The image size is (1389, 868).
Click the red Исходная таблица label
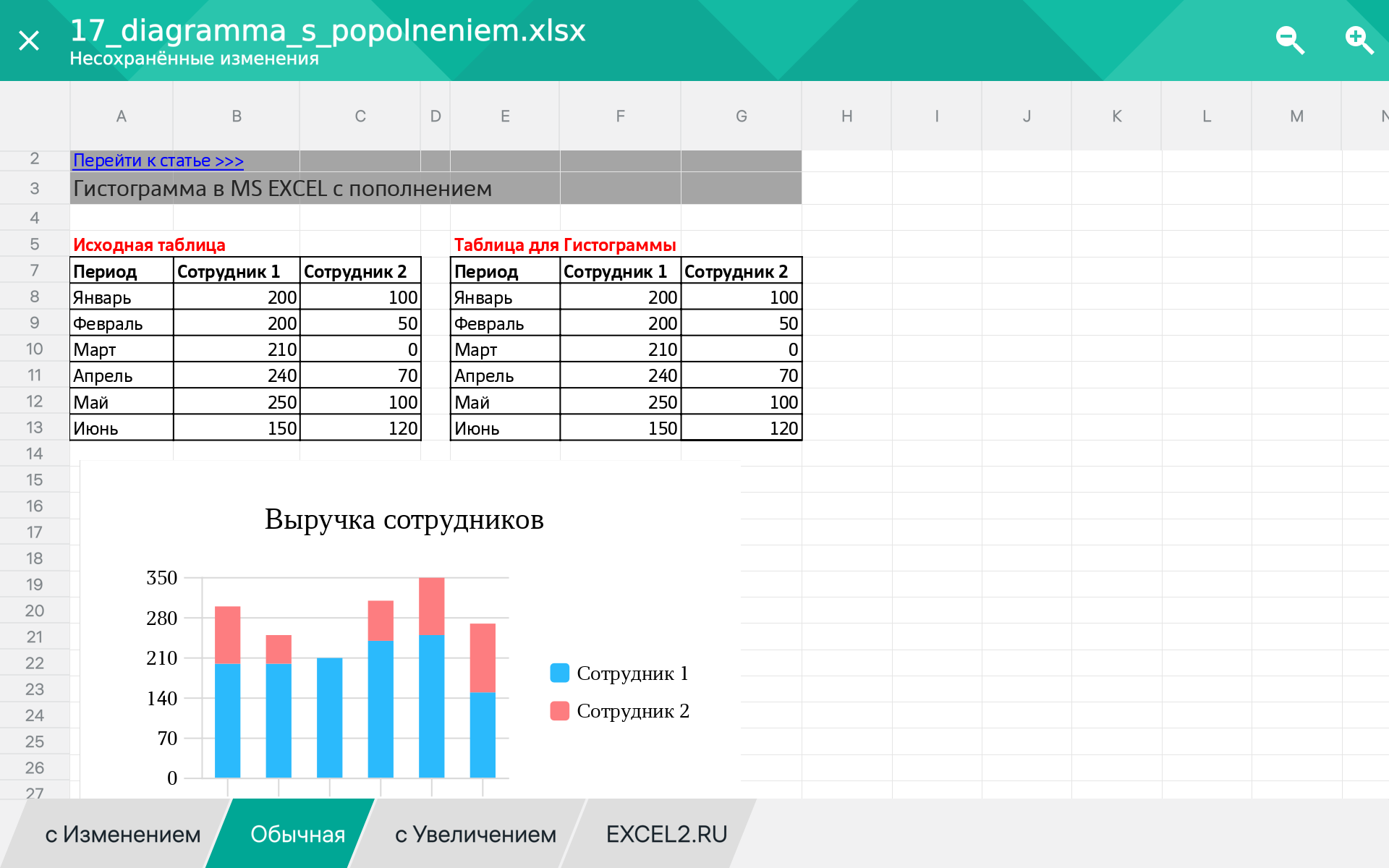coord(148,244)
